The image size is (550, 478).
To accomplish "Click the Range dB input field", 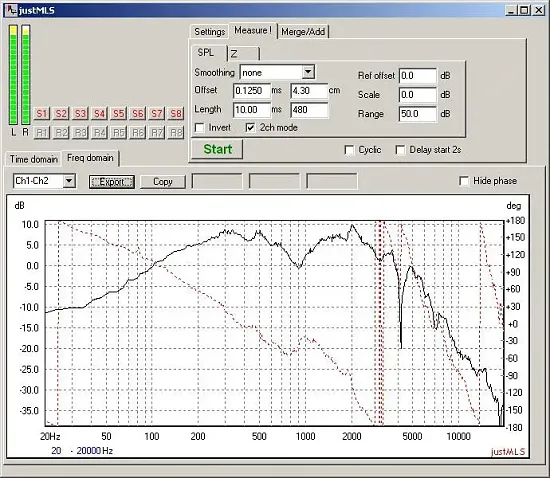I will 418,114.
